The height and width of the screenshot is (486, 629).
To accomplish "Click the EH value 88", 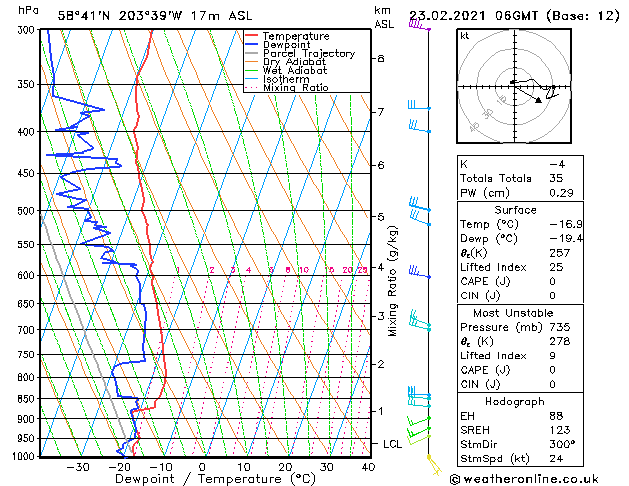I will click(x=556, y=416).
